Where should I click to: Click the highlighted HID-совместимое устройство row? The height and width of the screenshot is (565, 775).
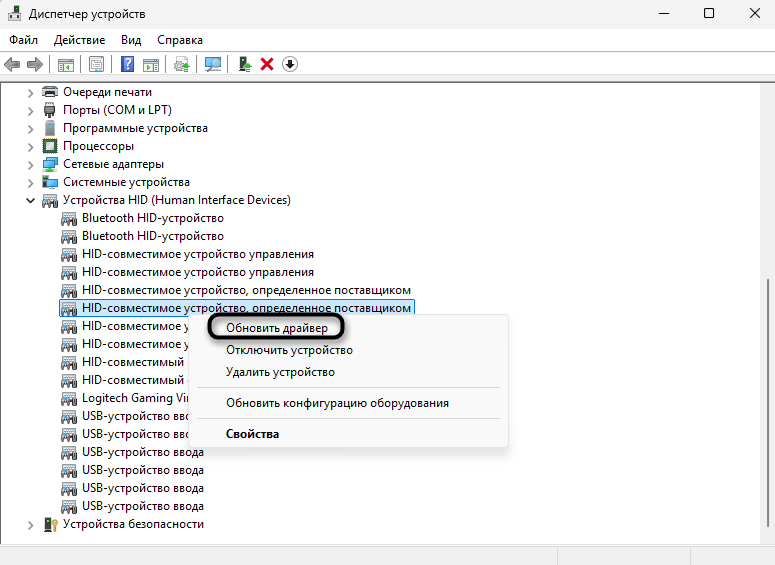[x=237, y=308]
